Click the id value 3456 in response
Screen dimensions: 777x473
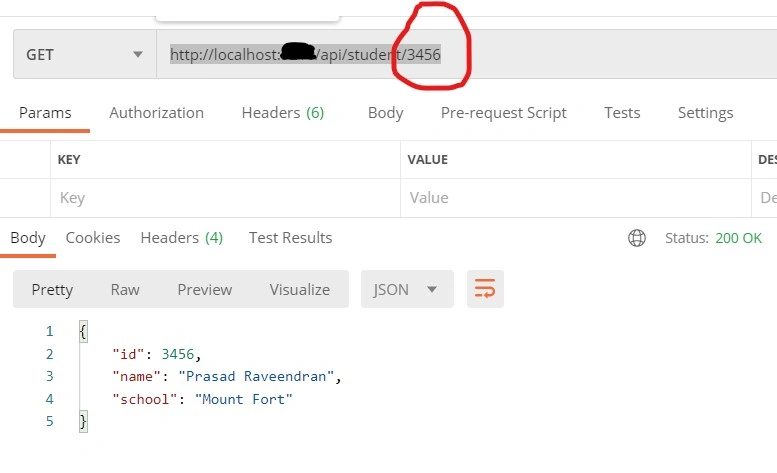click(x=178, y=354)
